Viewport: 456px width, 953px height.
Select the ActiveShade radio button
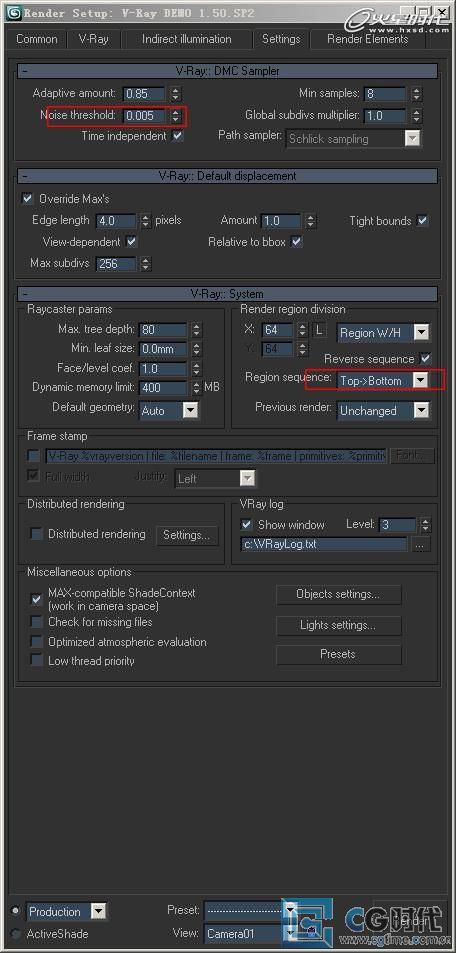pos(15,934)
